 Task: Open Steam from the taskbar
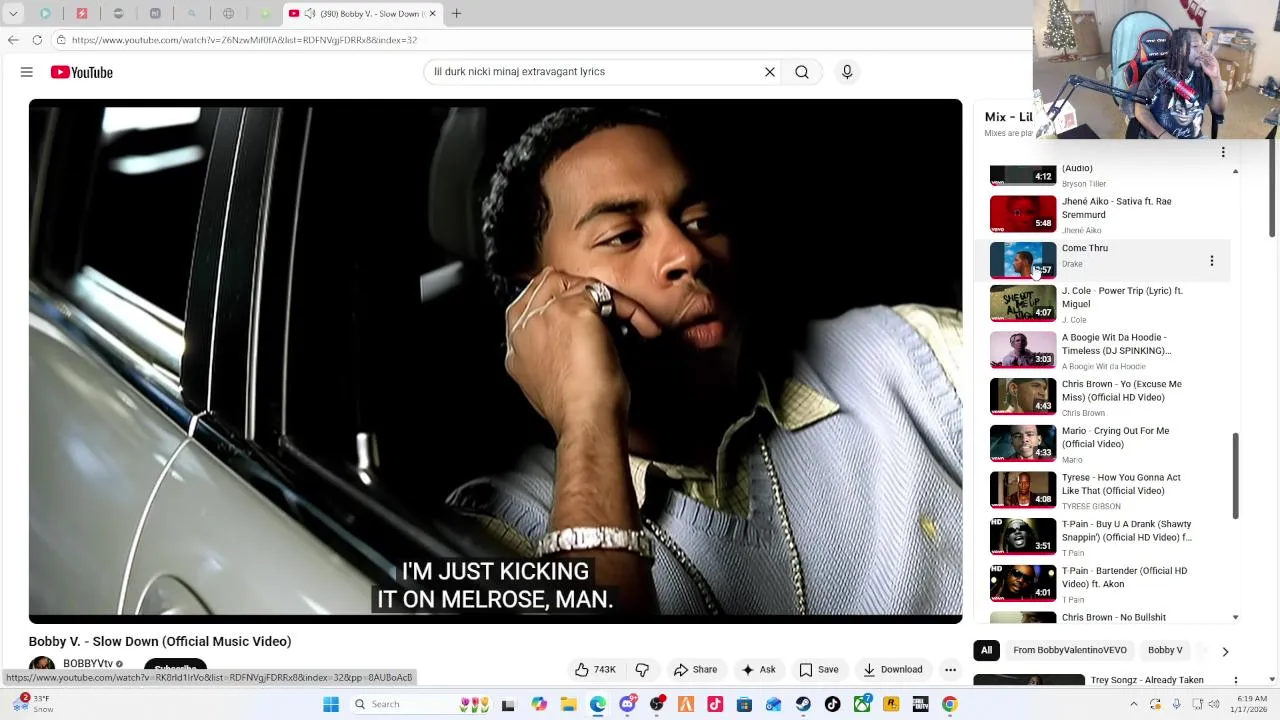[803, 704]
